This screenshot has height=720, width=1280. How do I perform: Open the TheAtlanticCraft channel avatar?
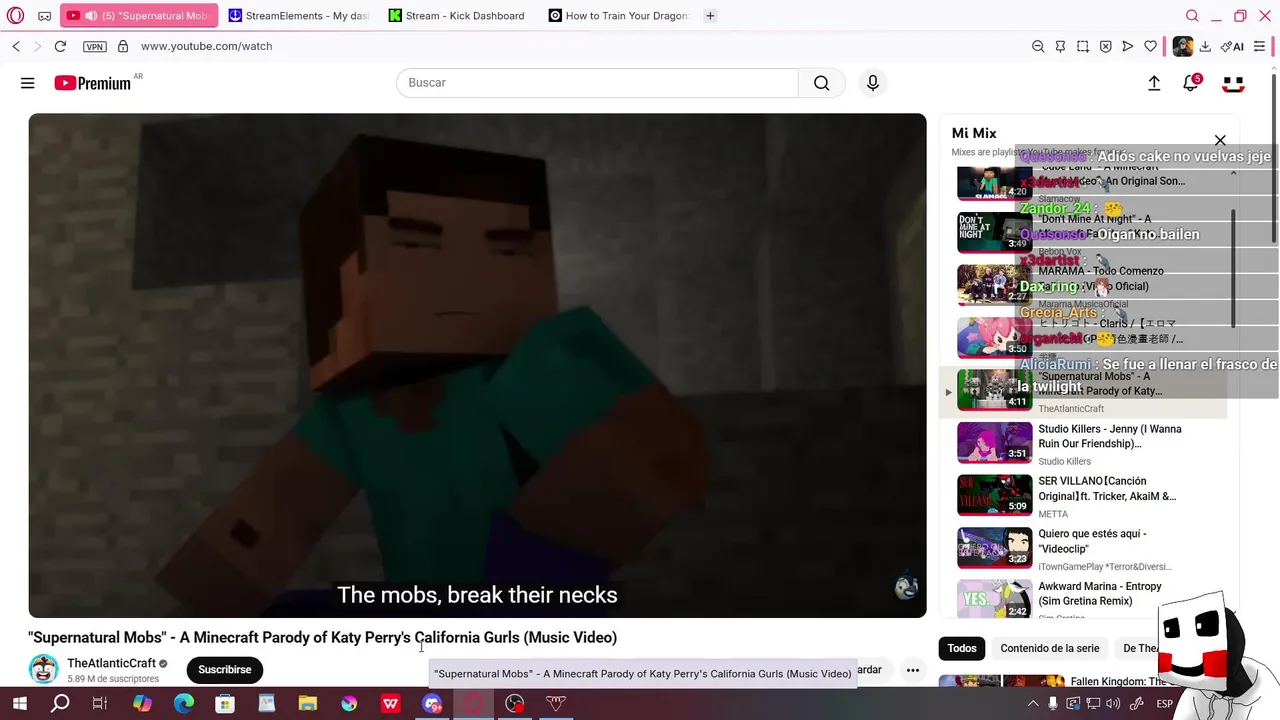tap(43, 669)
